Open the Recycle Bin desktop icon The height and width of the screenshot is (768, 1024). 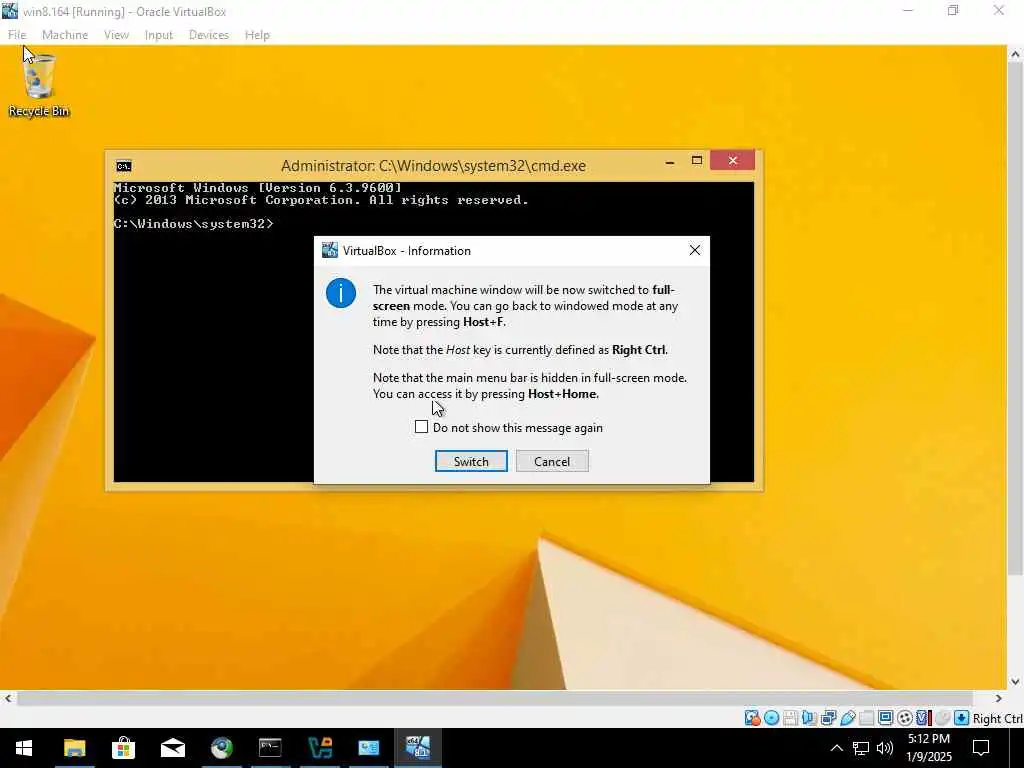click(x=39, y=86)
